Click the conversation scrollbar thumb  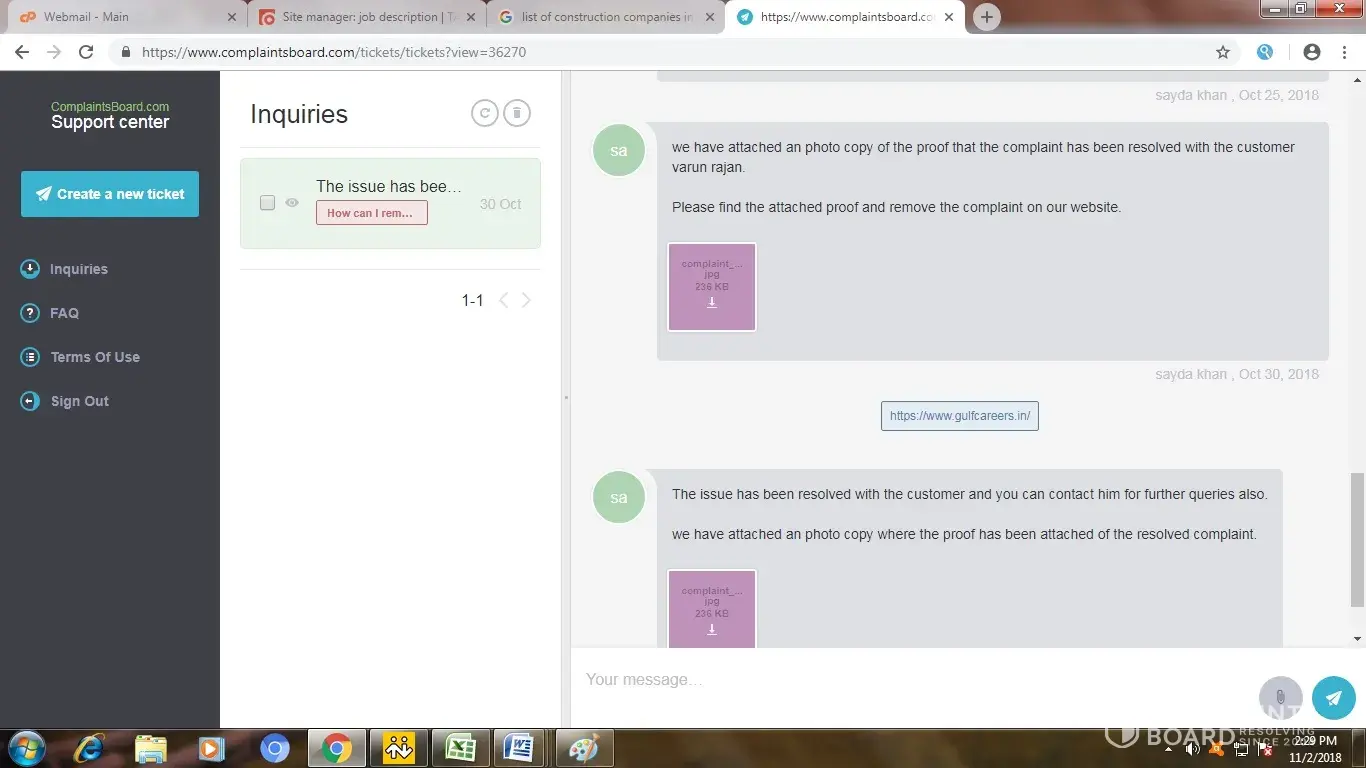(x=1357, y=540)
